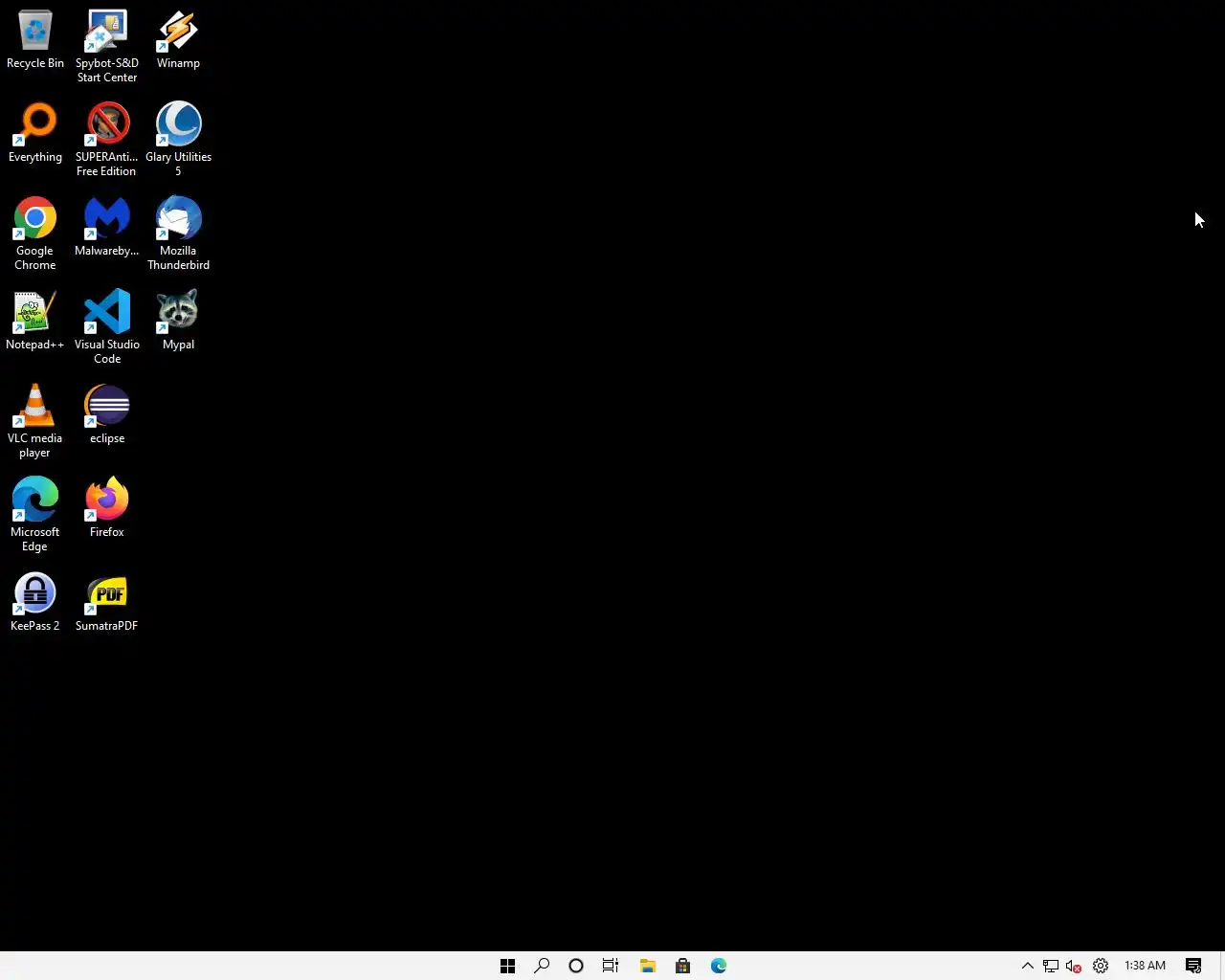This screenshot has height=980, width=1225.
Task: Open the muted volume tray icon
Action: tap(1074, 966)
